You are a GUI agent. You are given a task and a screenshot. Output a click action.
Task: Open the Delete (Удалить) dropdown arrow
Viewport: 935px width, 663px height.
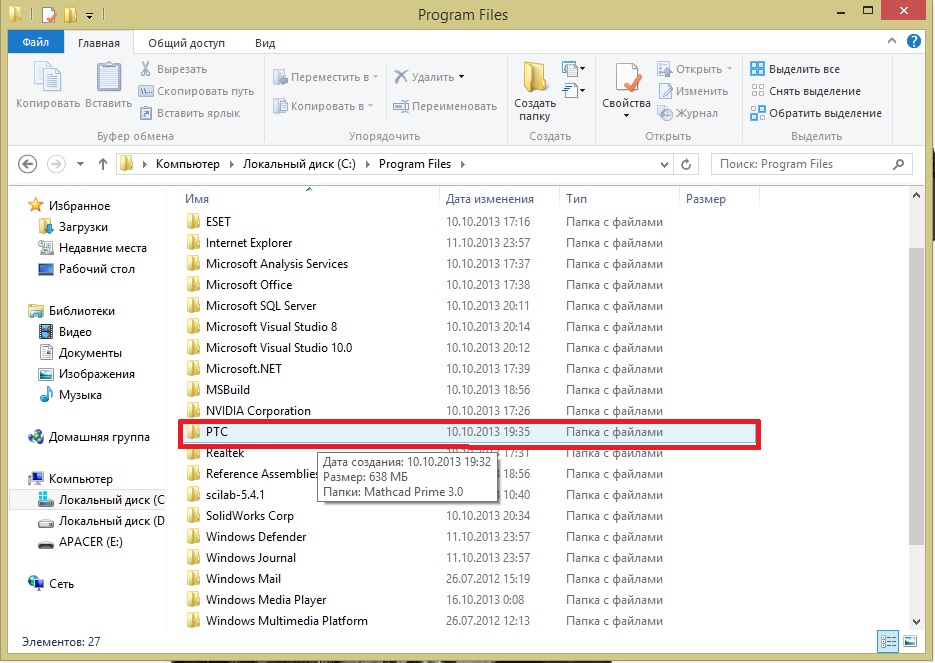(462, 77)
